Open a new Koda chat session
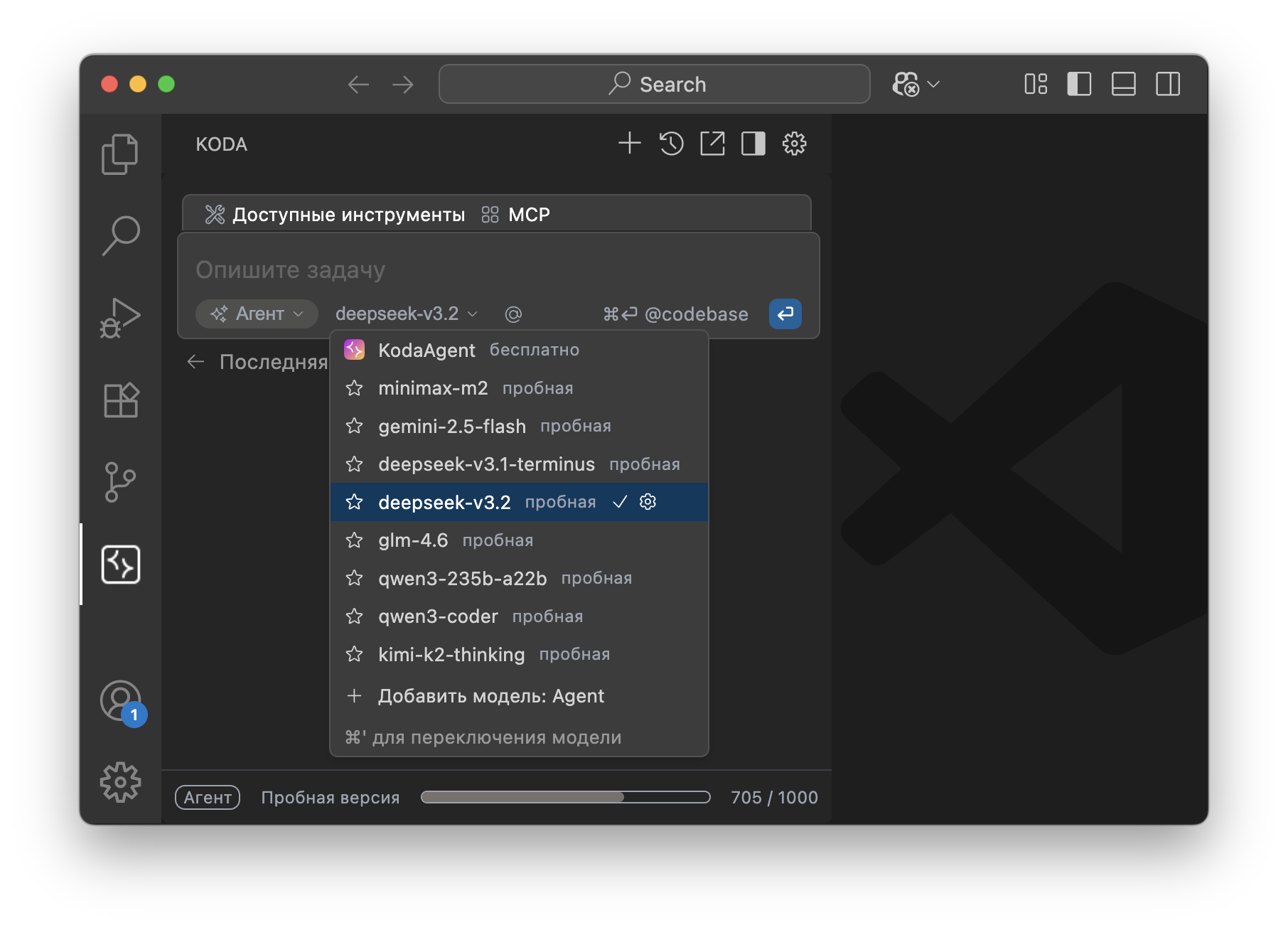 pyautogui.click(x=630, y=144)
